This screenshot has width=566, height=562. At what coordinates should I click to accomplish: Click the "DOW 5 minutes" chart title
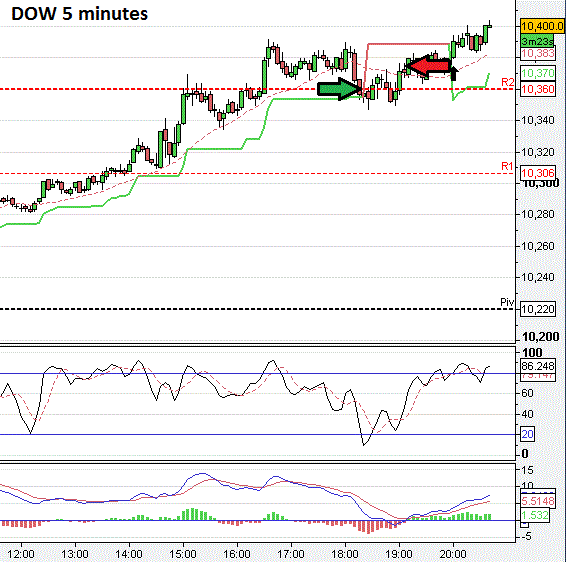[79, 14]
